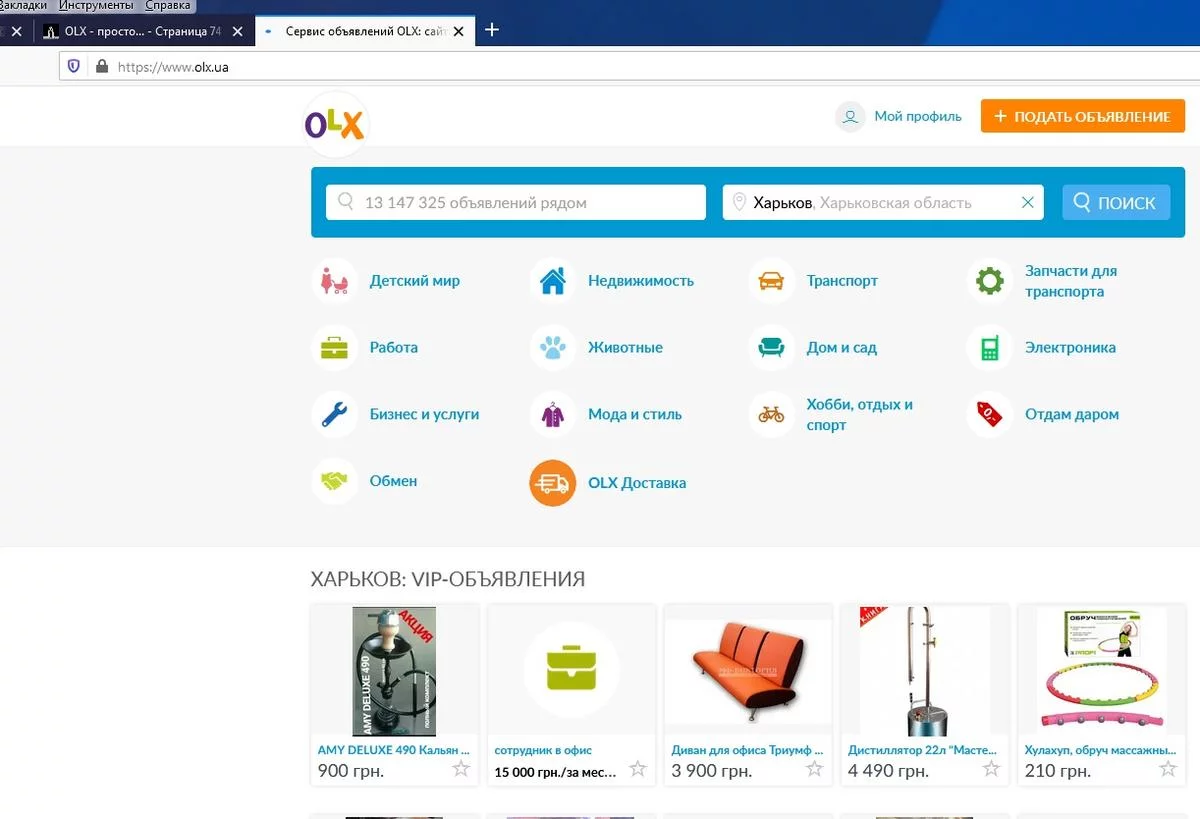Image resolution: width=1200 pixels, height=819 pixels.
Task: Open the Недвижимость category link
Action: coord(641,281)
